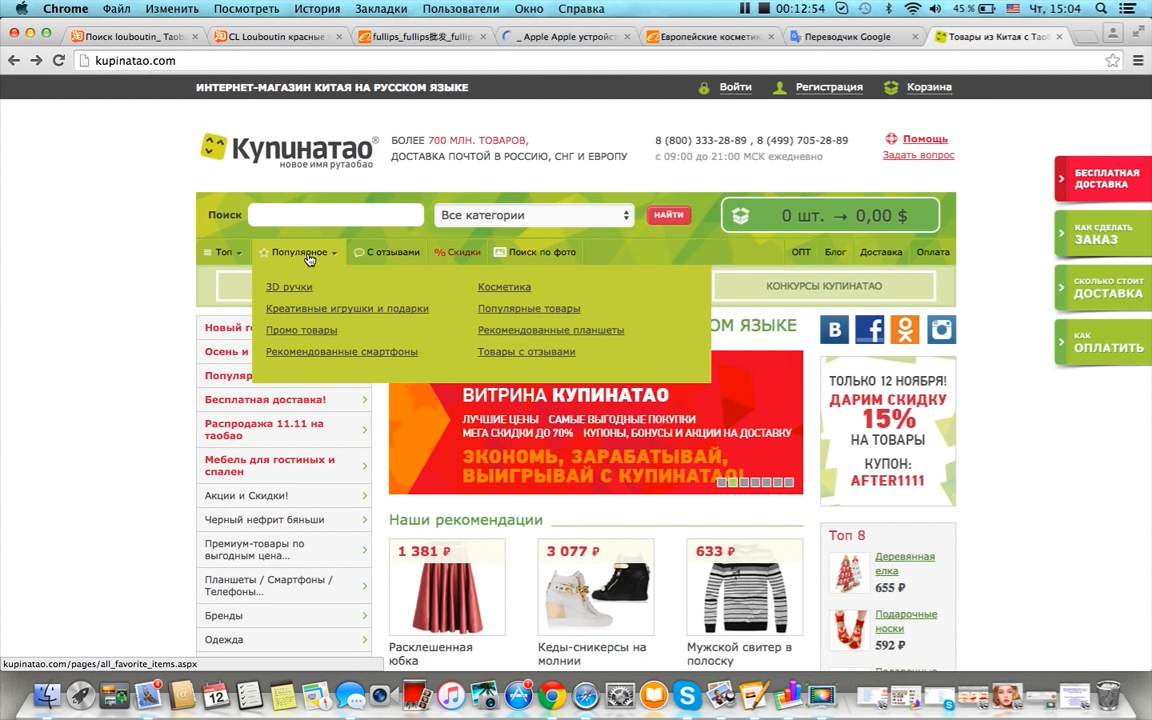Open the Apple menu

pyautogui.click(x=22, y=9)
